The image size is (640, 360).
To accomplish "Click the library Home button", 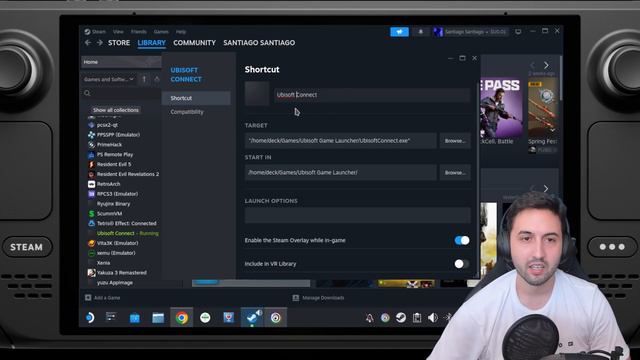I will [121, 62].
